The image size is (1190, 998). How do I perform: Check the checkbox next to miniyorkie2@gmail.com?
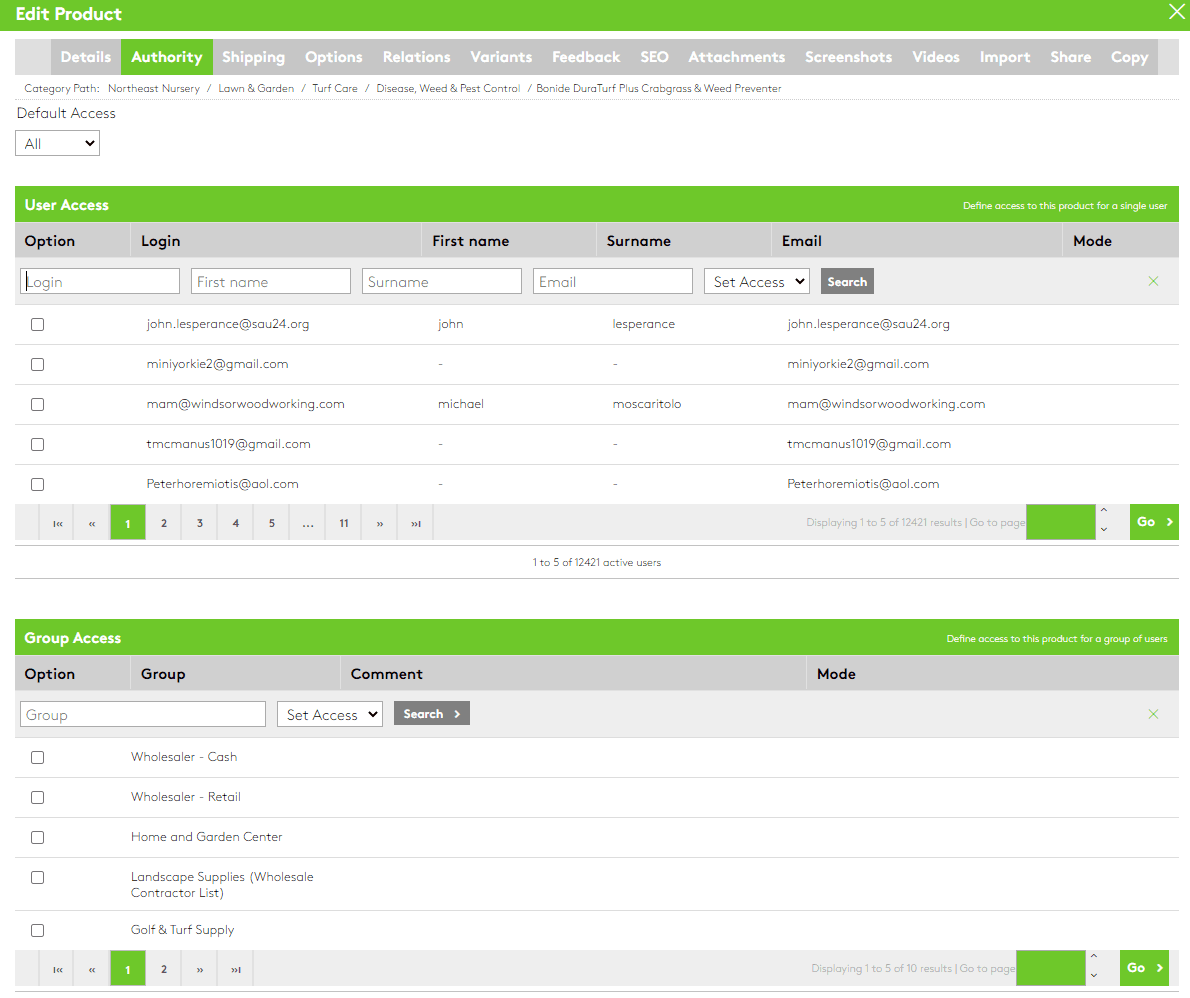click(37, 364)
